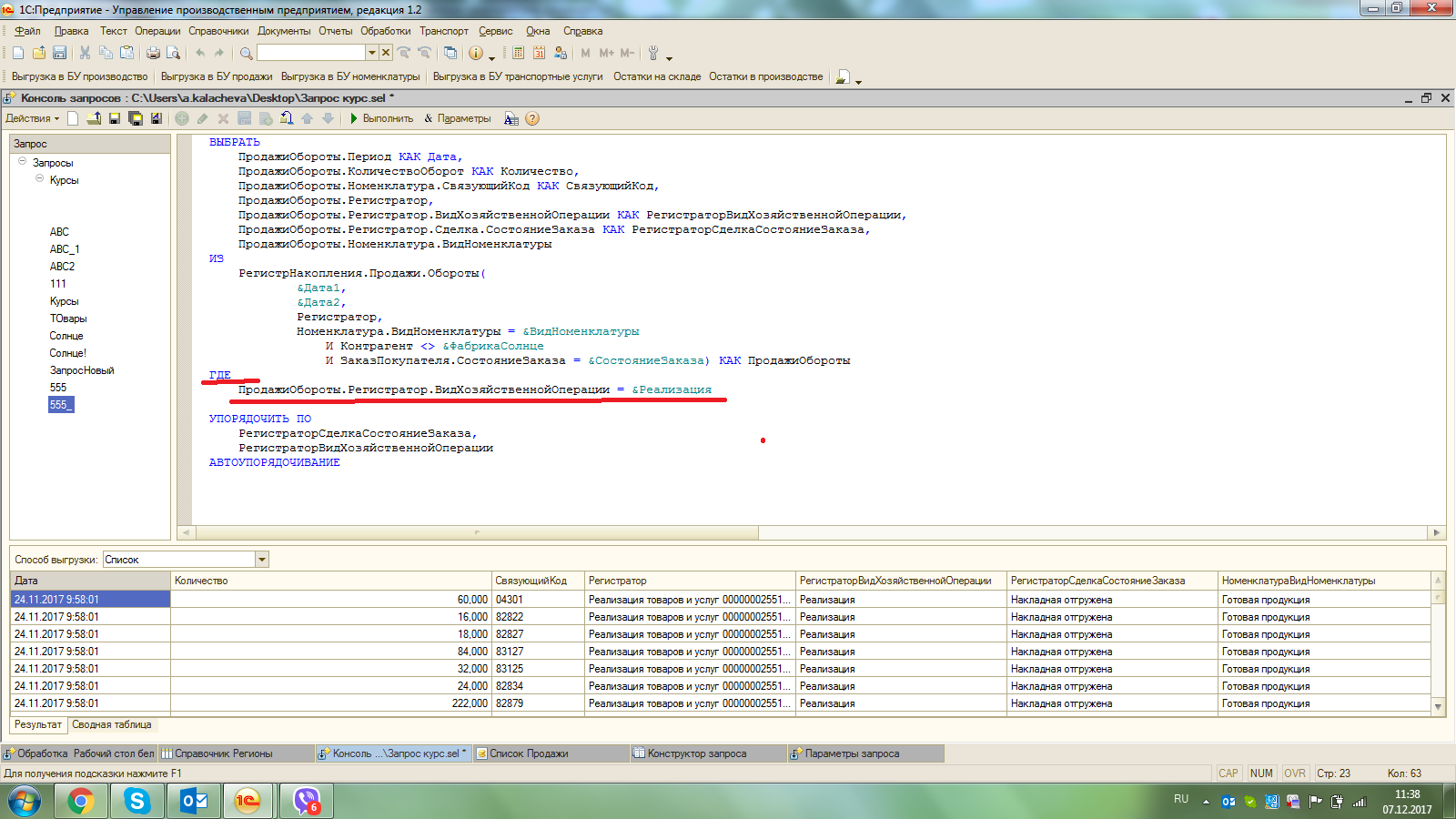Viewport: 1456px width, 819px height.
Task: Click the console Open query file icon
Action: point(94,118)
